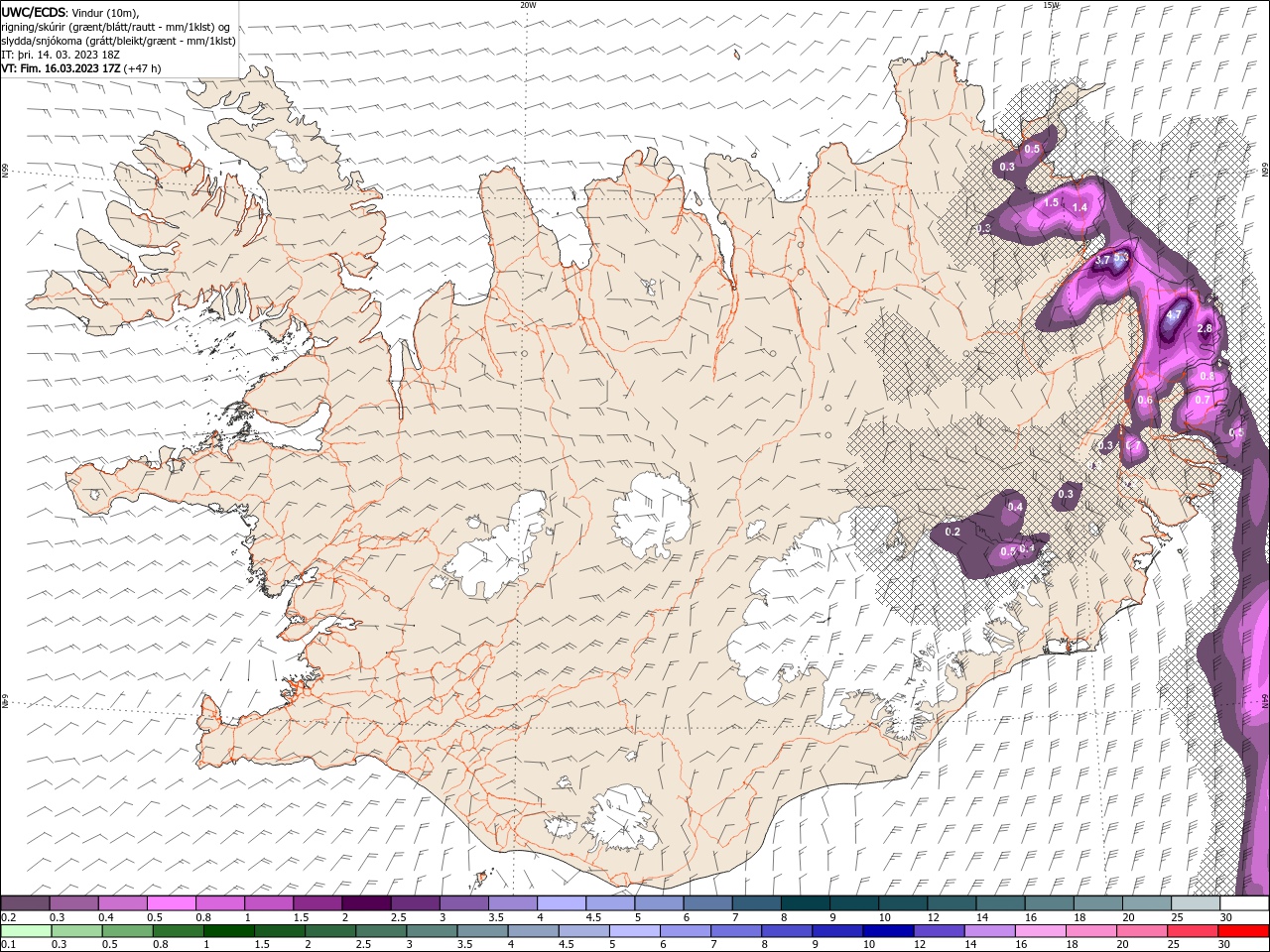Select the valid time line 'VT: Fim. 16.03.2023 17Z'
This screenshot has width=1270, height=952.
62,68
